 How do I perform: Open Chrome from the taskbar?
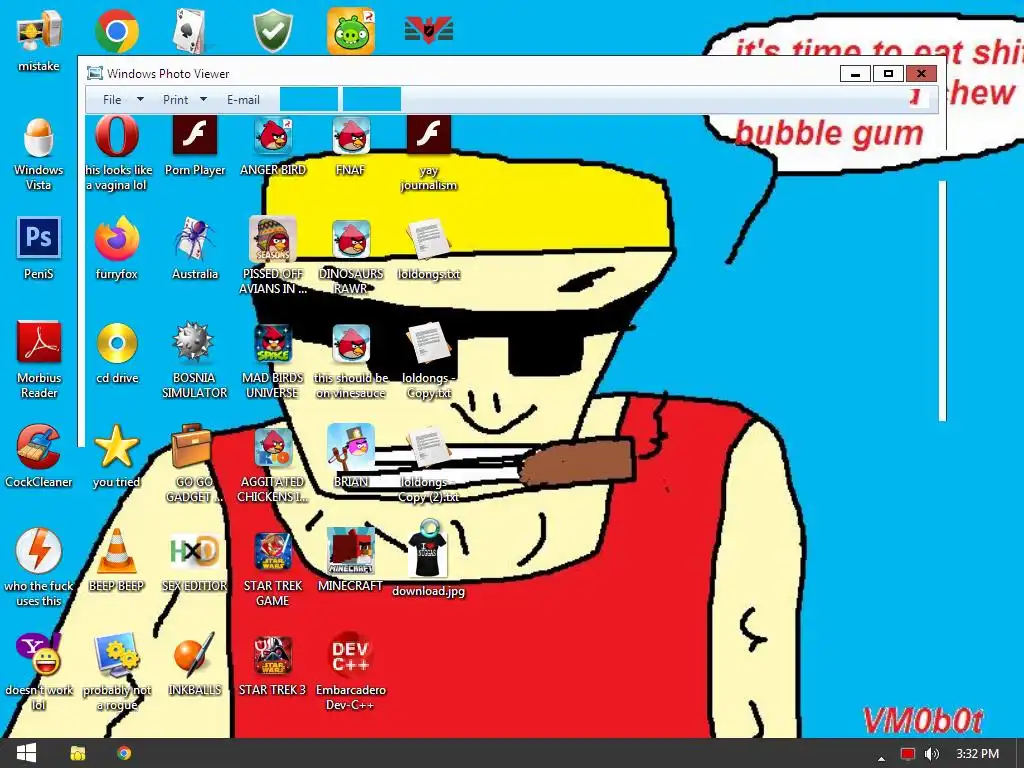124,754
